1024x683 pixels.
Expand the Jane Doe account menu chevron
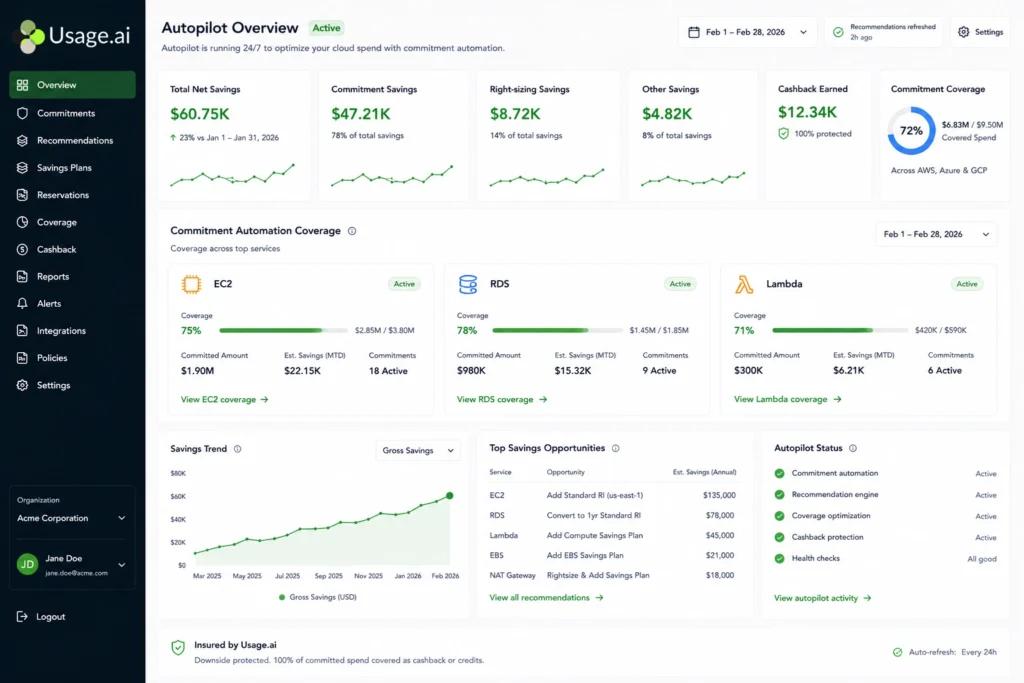click(x=121, y=565)
